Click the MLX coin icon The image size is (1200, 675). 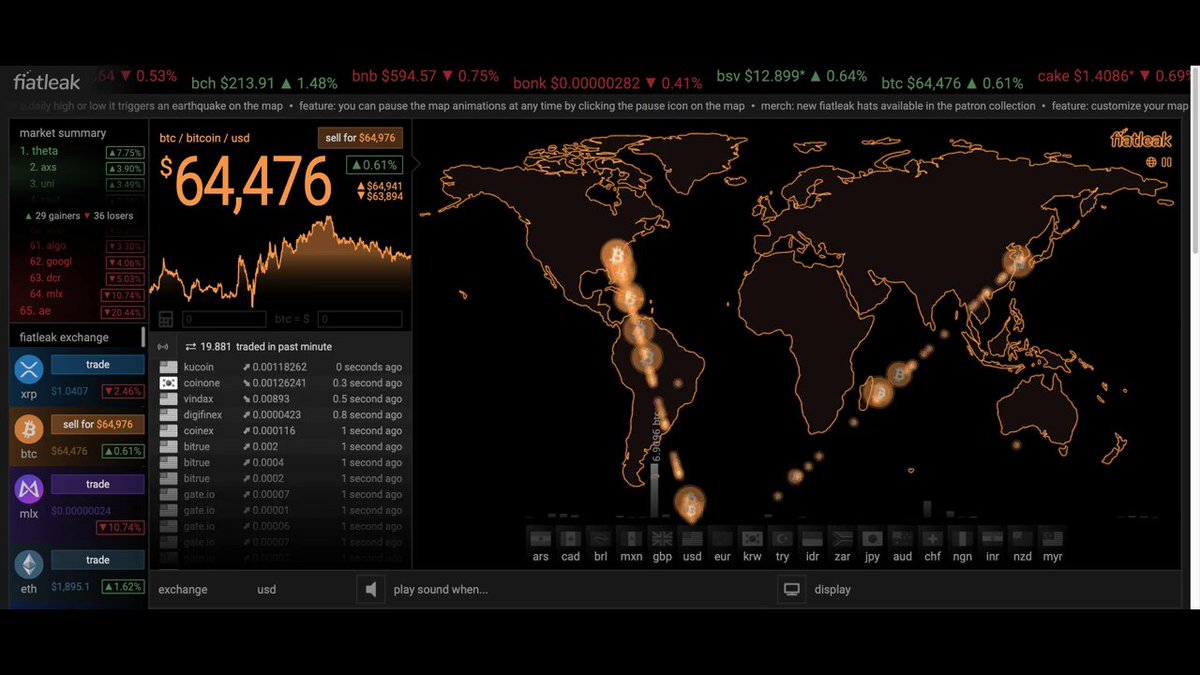tap(28, 489)
